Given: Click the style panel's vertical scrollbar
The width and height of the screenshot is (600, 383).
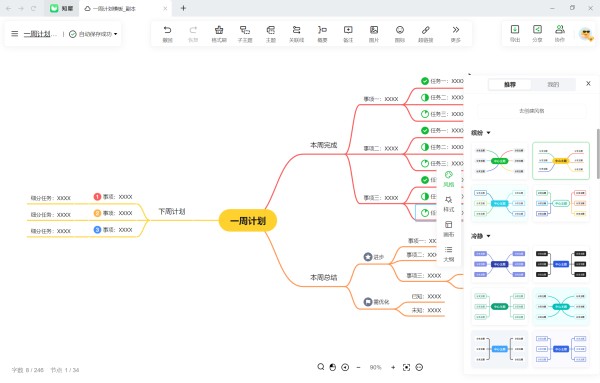Looking at the screenshot, I should [598, 154].
